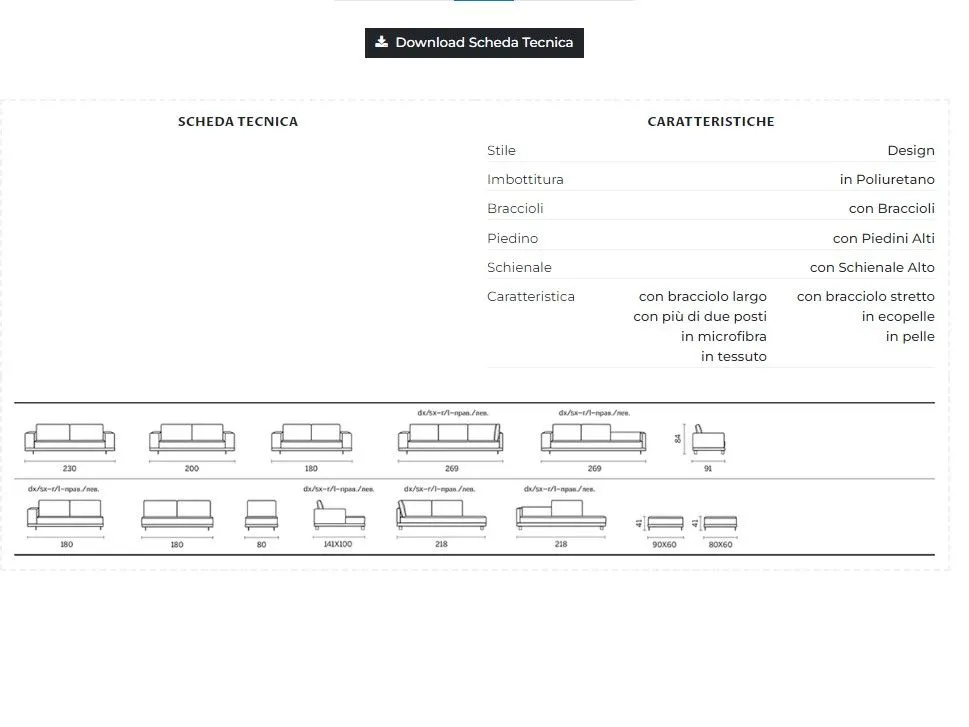Click the 'Design' style value
The image size is (969, 727).
pos(910,151)
